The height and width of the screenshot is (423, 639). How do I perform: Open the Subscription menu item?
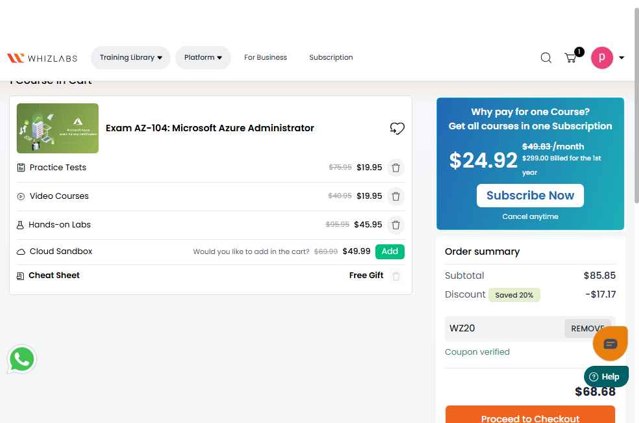(331, 57)
